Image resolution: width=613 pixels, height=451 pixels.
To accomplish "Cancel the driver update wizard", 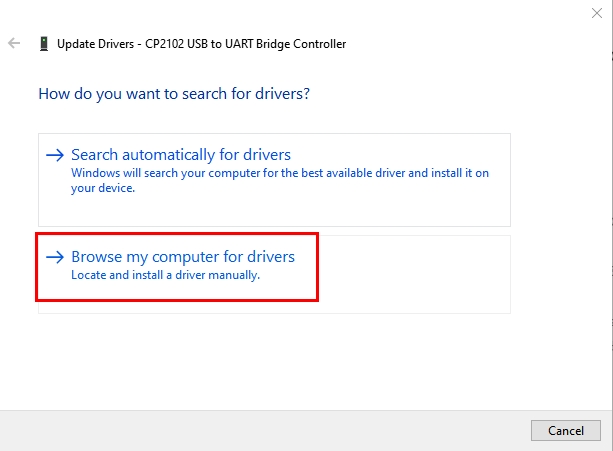I will (566, 430).
